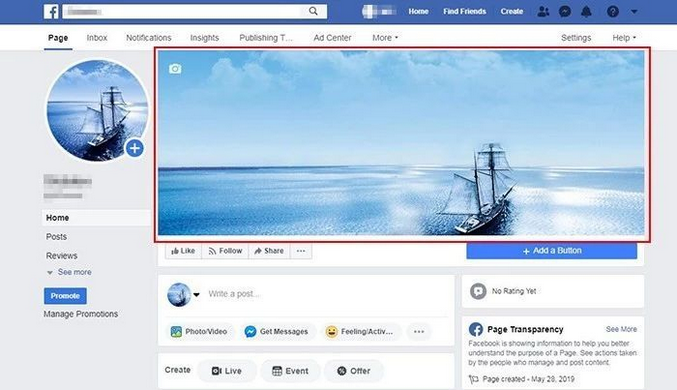This screenshot has height=390, width=677.
Task: Expand See more in the sidebar
Action: click(69, 272)
